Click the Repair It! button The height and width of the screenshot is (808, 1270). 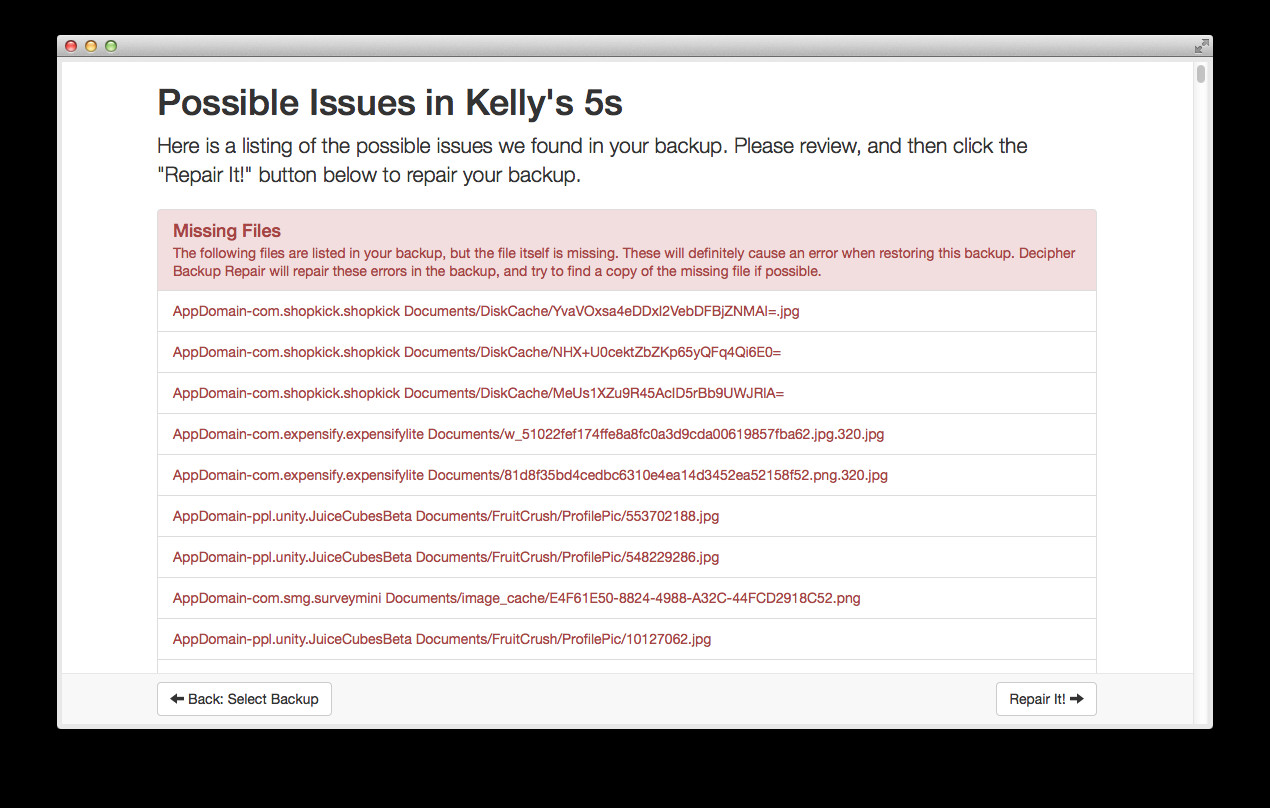point(1046,699)
